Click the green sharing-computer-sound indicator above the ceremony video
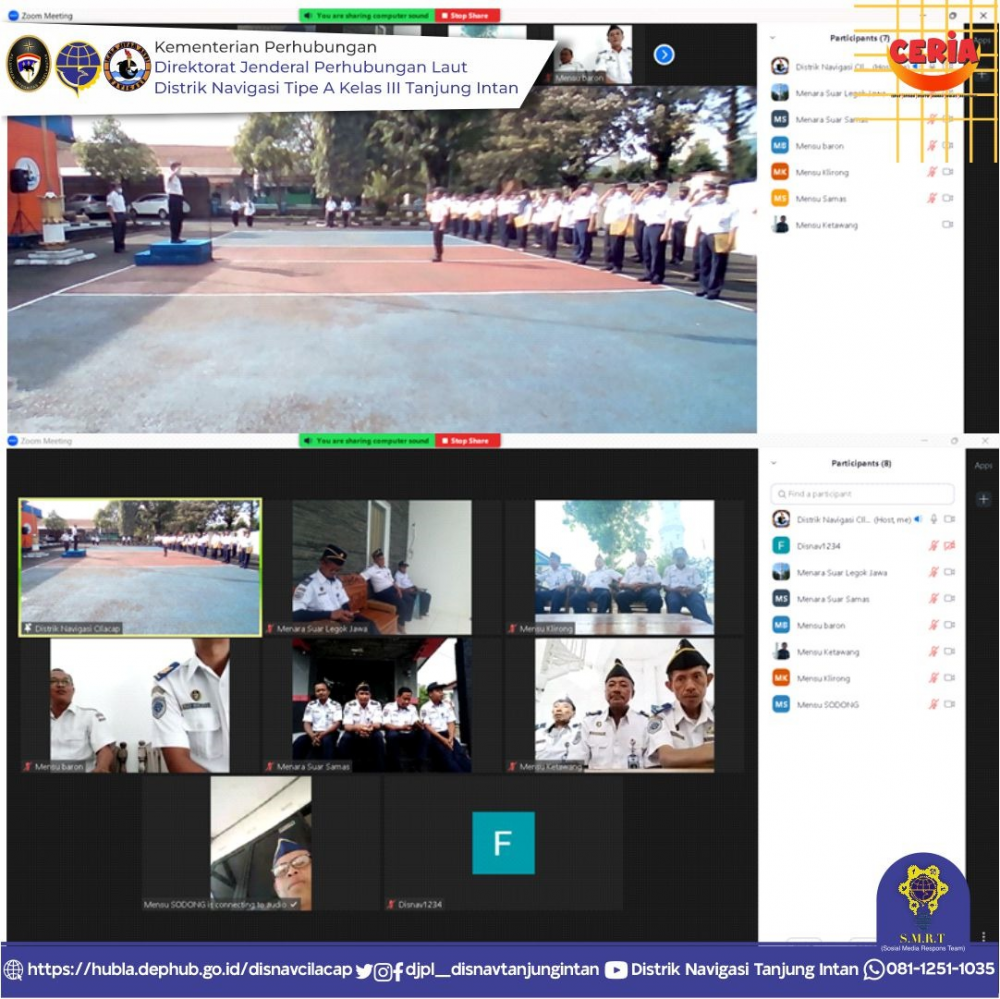Image resolution: width=1000 pixels, height=999 pixels. click(x=367, y=15)
